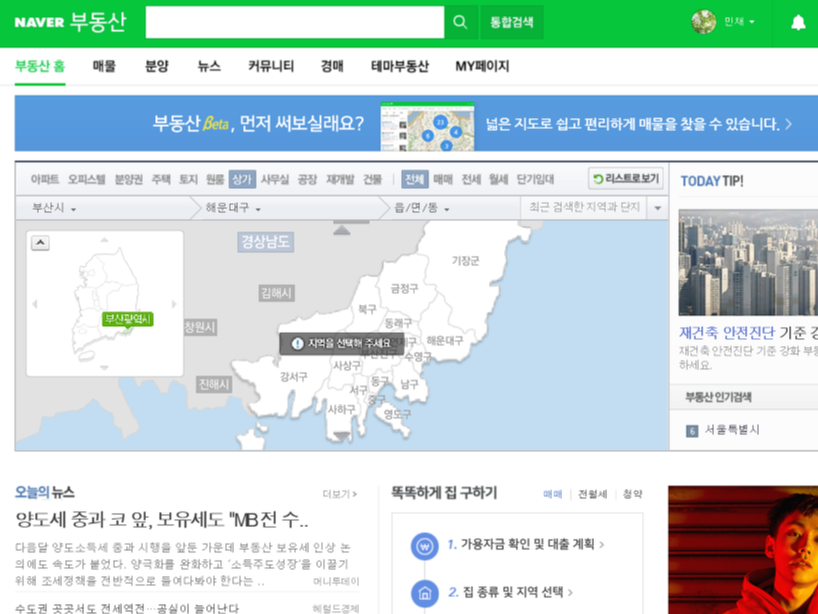Click the 통합검색 button

pyautogui.click(x=512, y=22)
